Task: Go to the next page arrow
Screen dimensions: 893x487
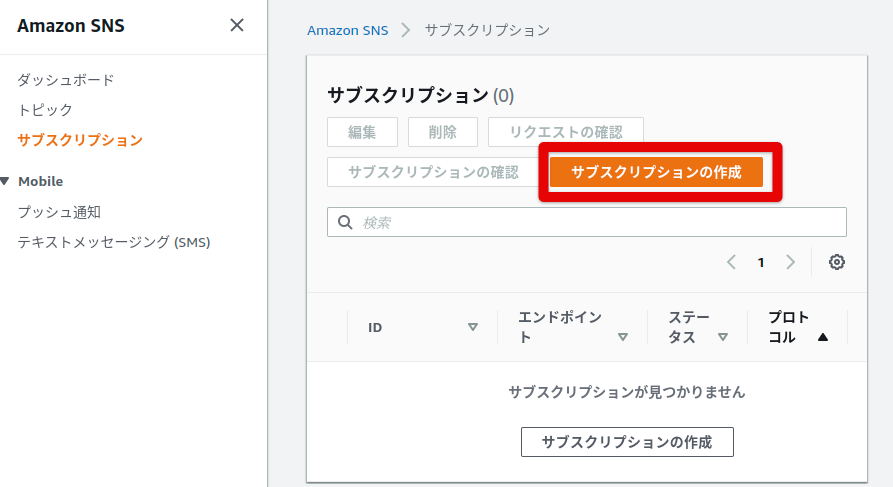Action: point(790,262)
